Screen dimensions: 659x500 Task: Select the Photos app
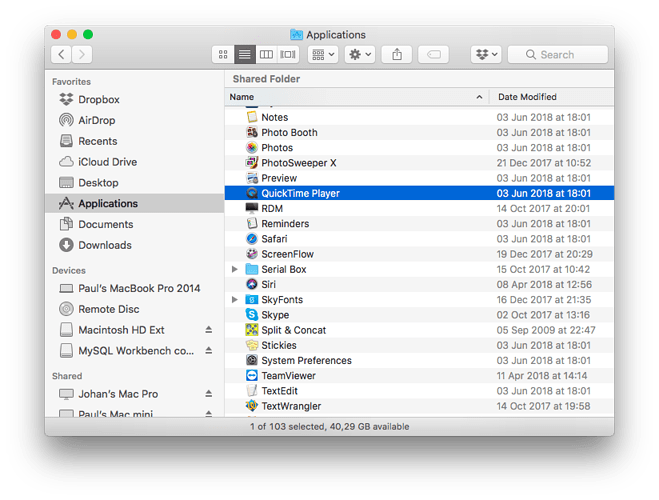point(419,147)
